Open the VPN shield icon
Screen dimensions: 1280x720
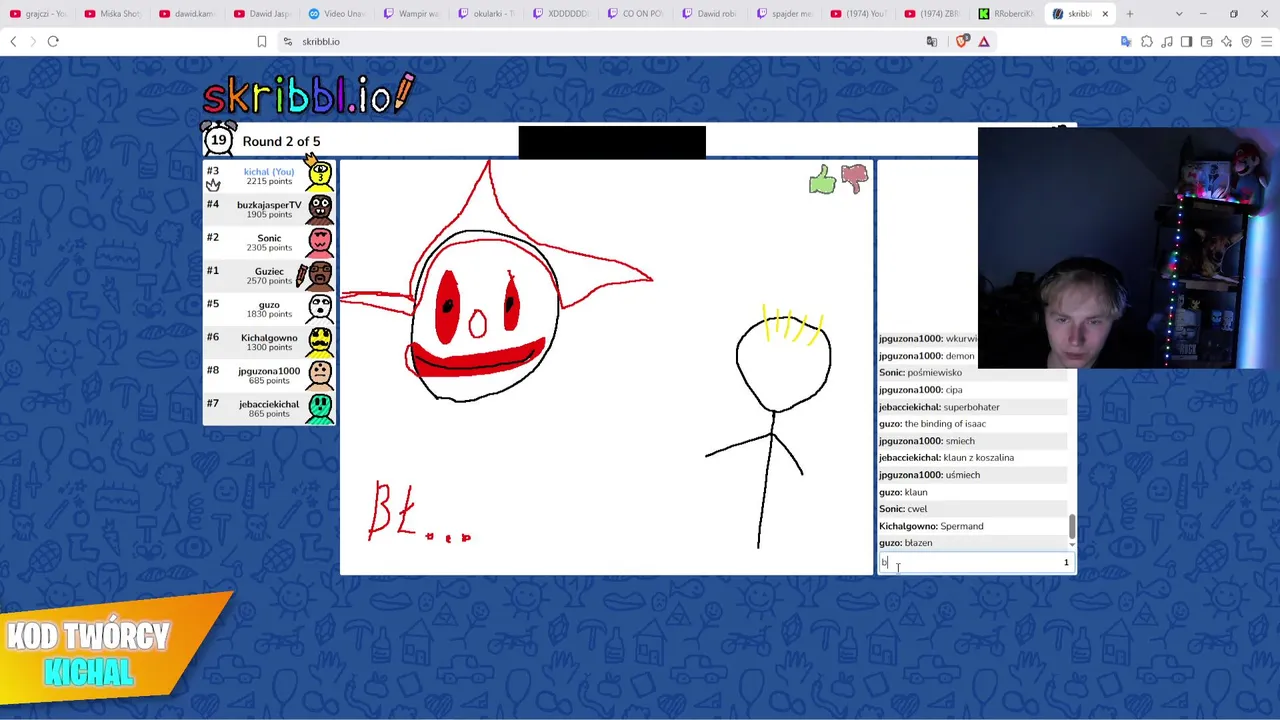click(1247, 41)
